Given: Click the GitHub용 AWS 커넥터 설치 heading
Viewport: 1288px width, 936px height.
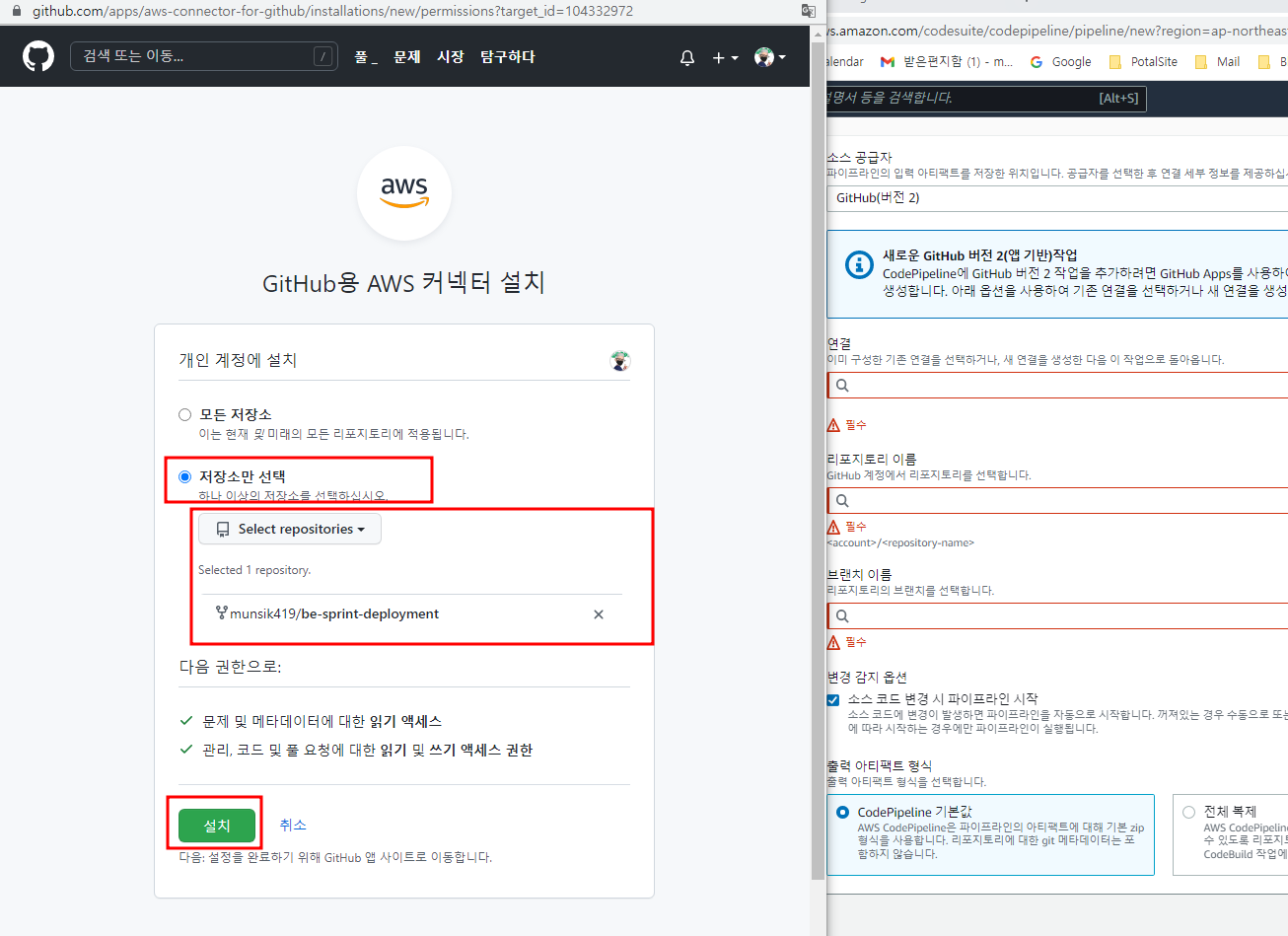Looking at the screenshot, I should tap(403, 283).
